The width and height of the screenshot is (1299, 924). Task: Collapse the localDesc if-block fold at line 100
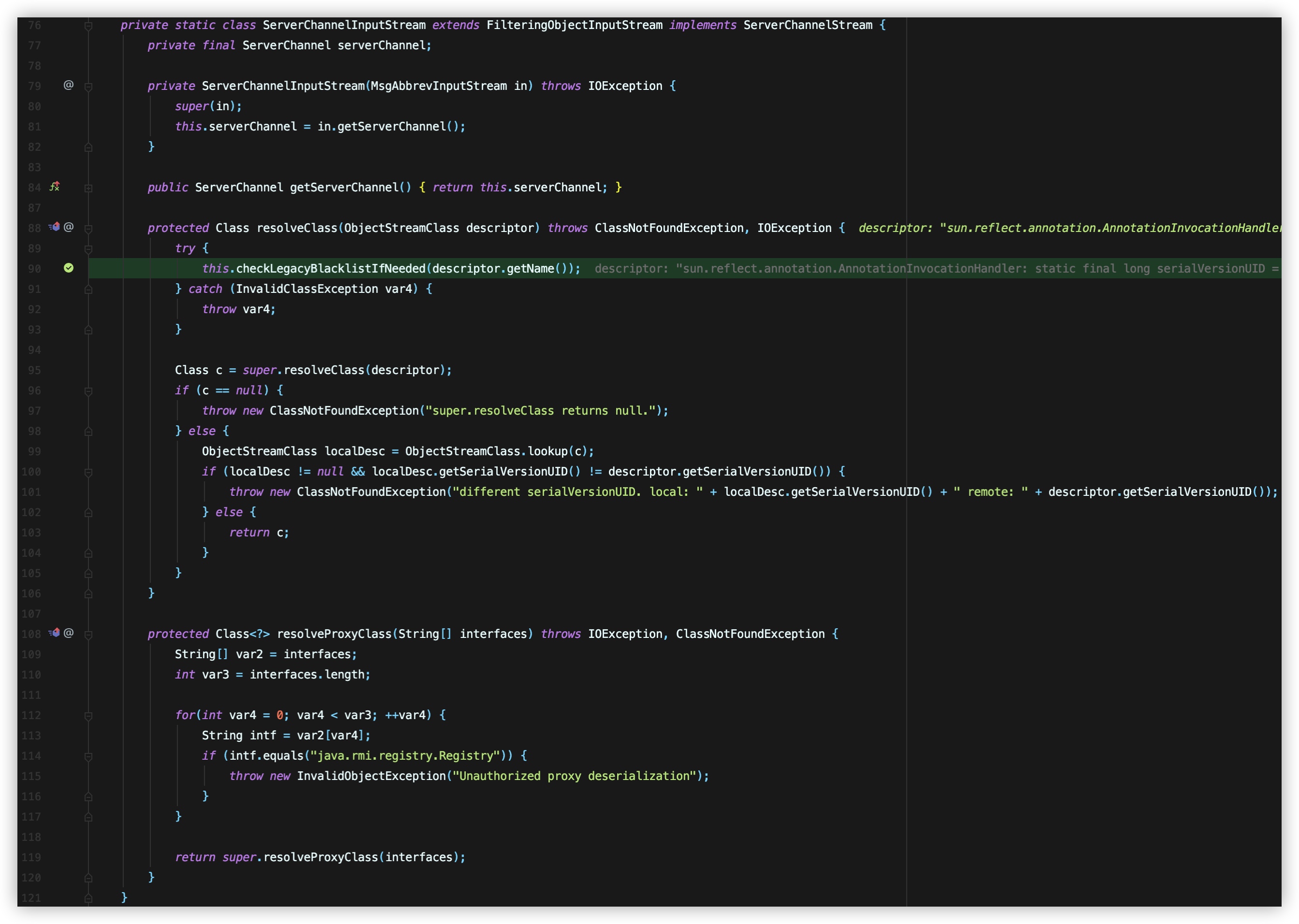click(88, 472)
